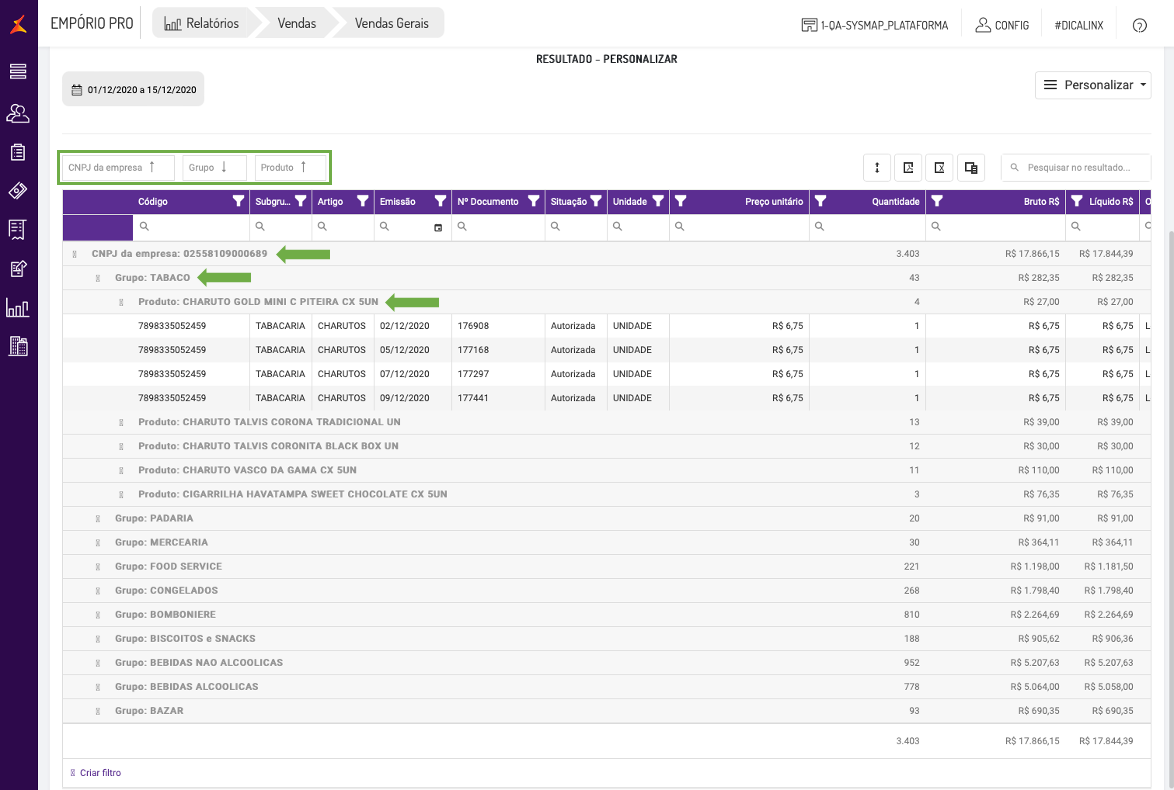Open the CONFIG user menu
Image resolution: width=1174 pixels, height=790 pixels.
click(x=1002, y=25)
